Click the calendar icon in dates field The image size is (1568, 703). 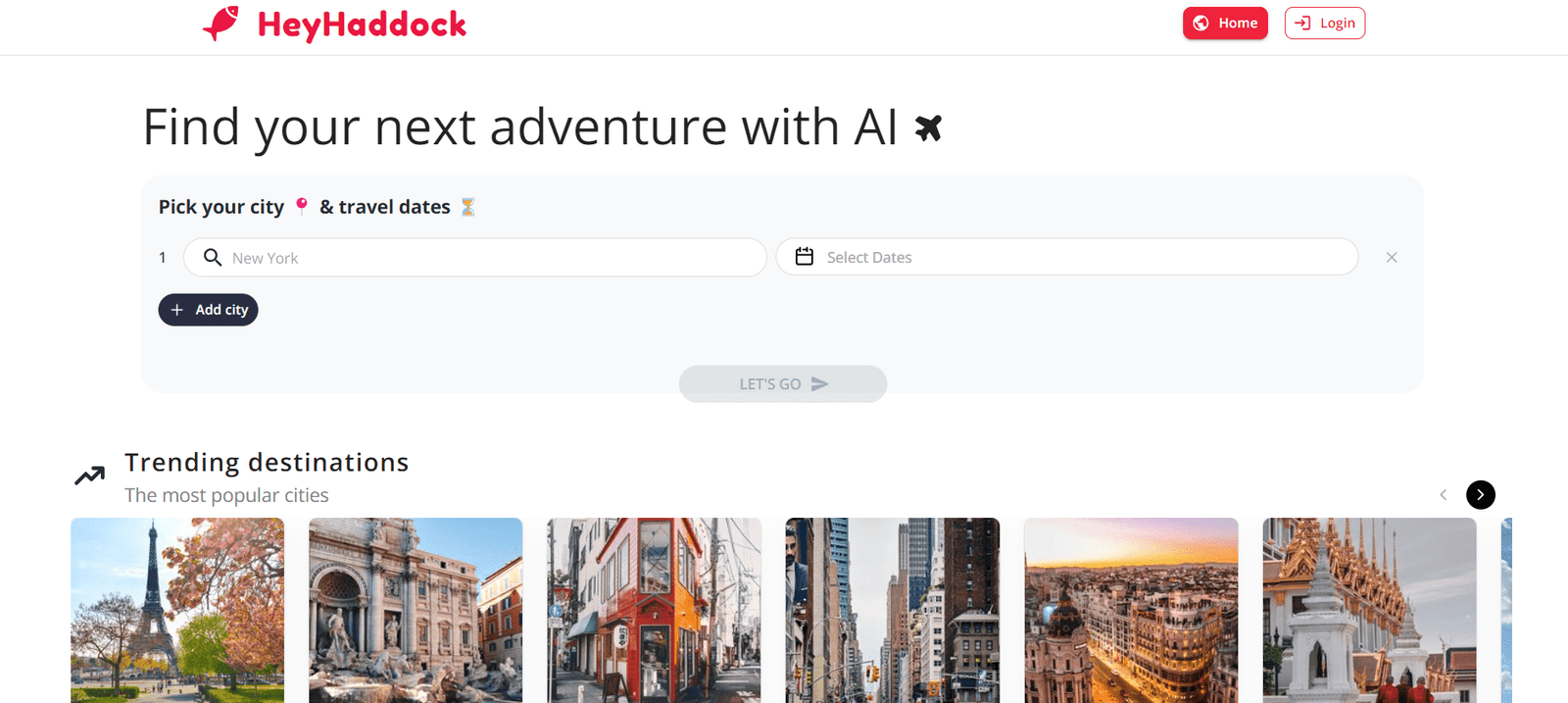pos(805,256)
